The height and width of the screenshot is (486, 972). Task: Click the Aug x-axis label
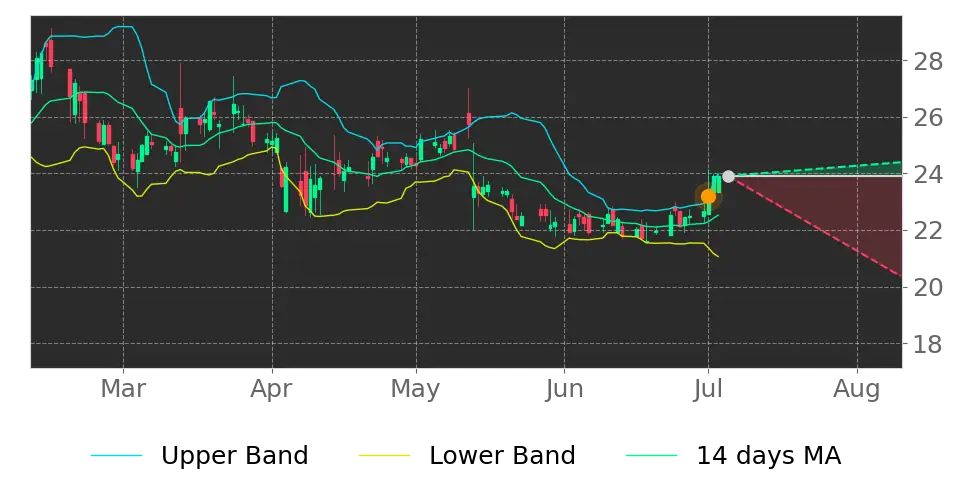[857, 391]
